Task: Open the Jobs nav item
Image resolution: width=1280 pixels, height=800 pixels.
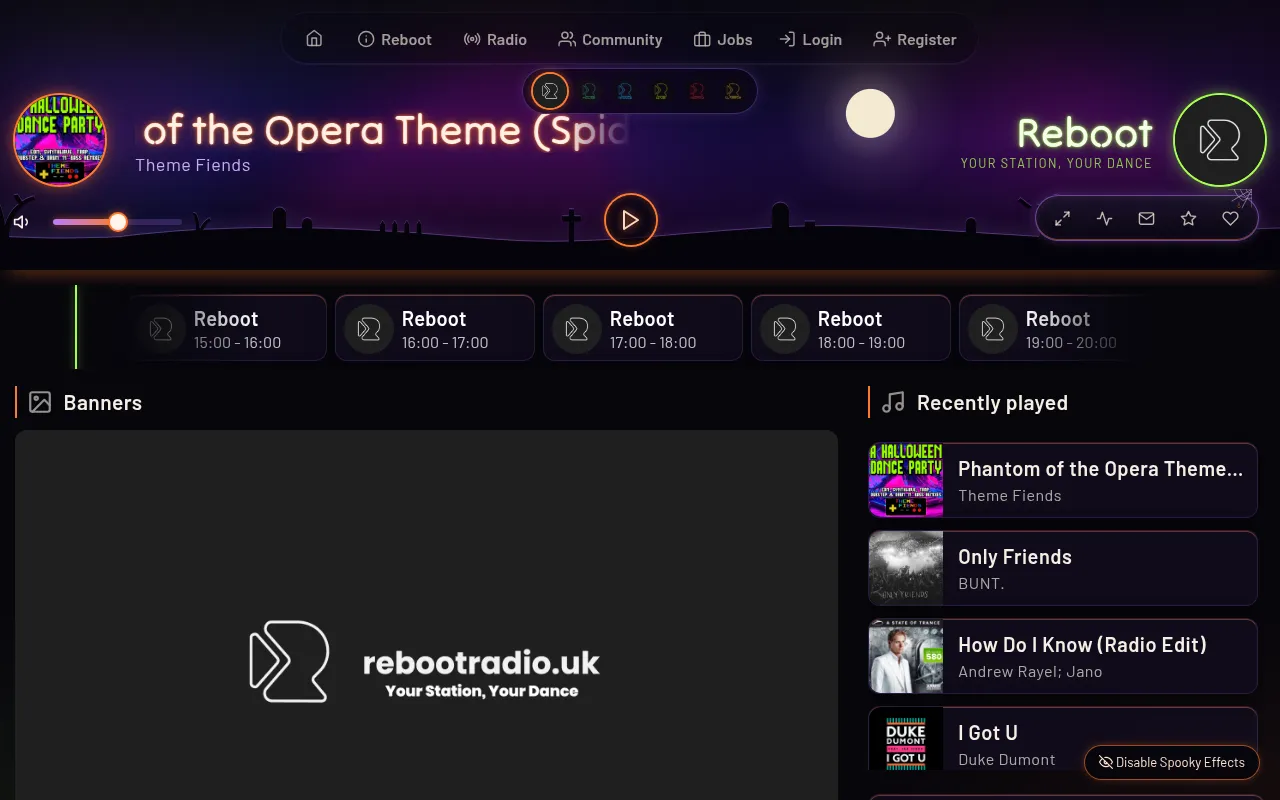Action: [x=723, y=39]
